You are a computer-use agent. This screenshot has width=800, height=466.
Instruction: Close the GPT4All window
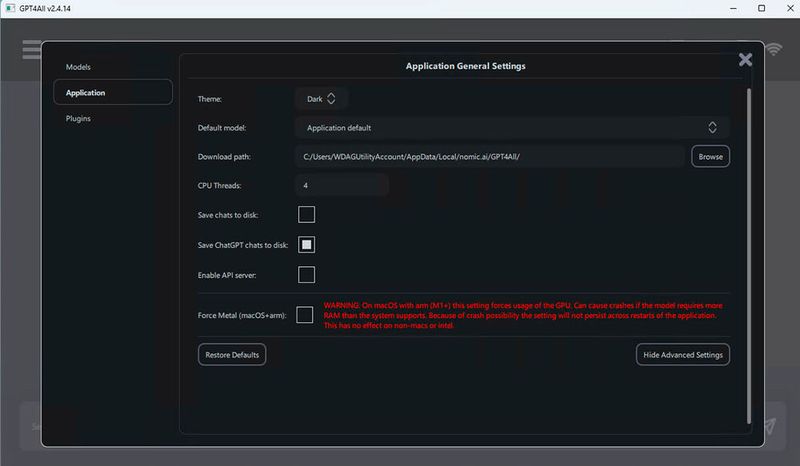790,8
